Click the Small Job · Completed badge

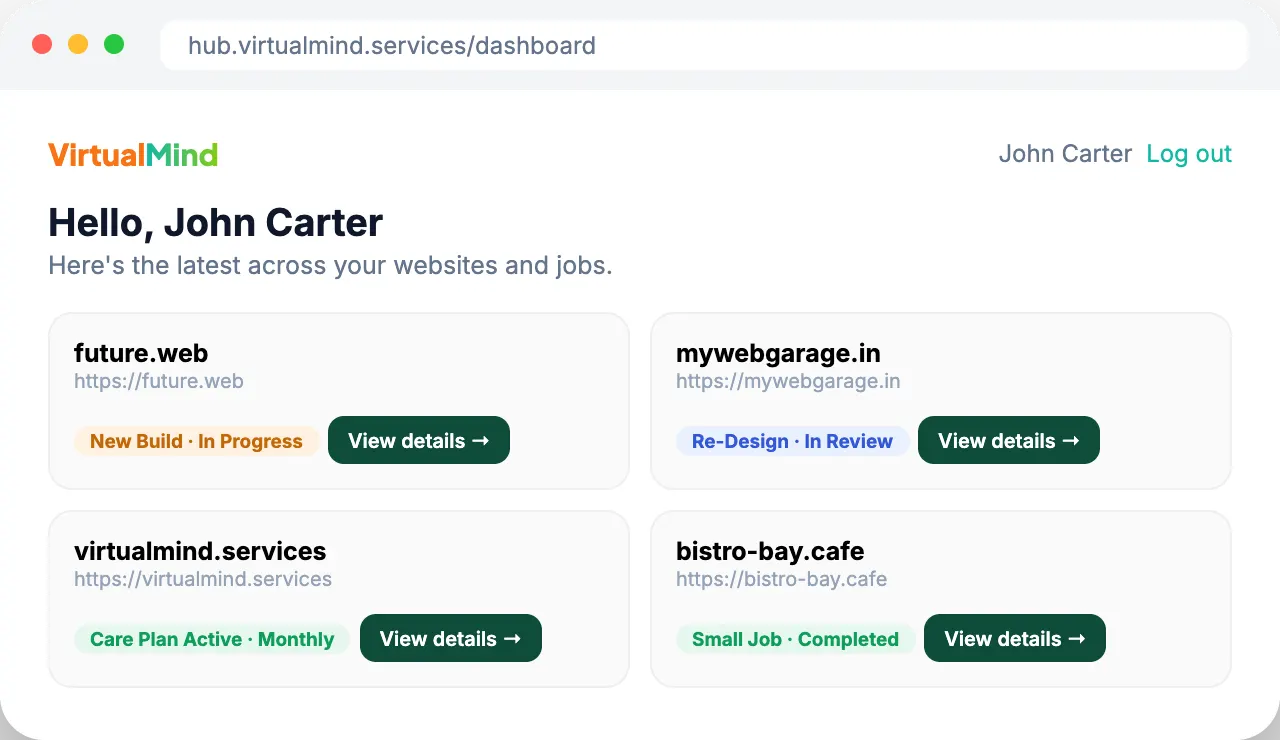coord(795,639)
